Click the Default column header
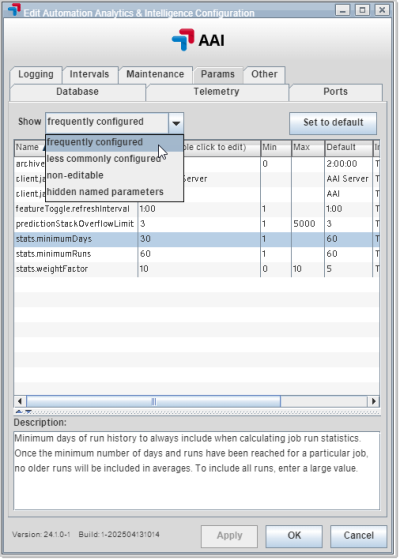Viewport: 400px width, 560px height. (348, 148)
